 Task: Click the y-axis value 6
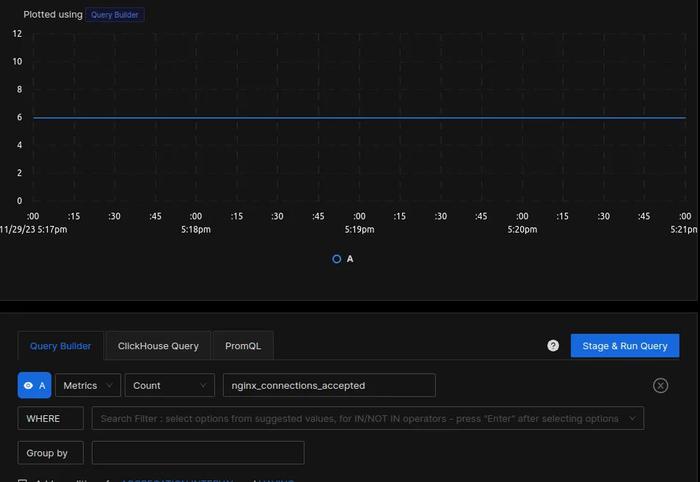click(x=19, y=117)
